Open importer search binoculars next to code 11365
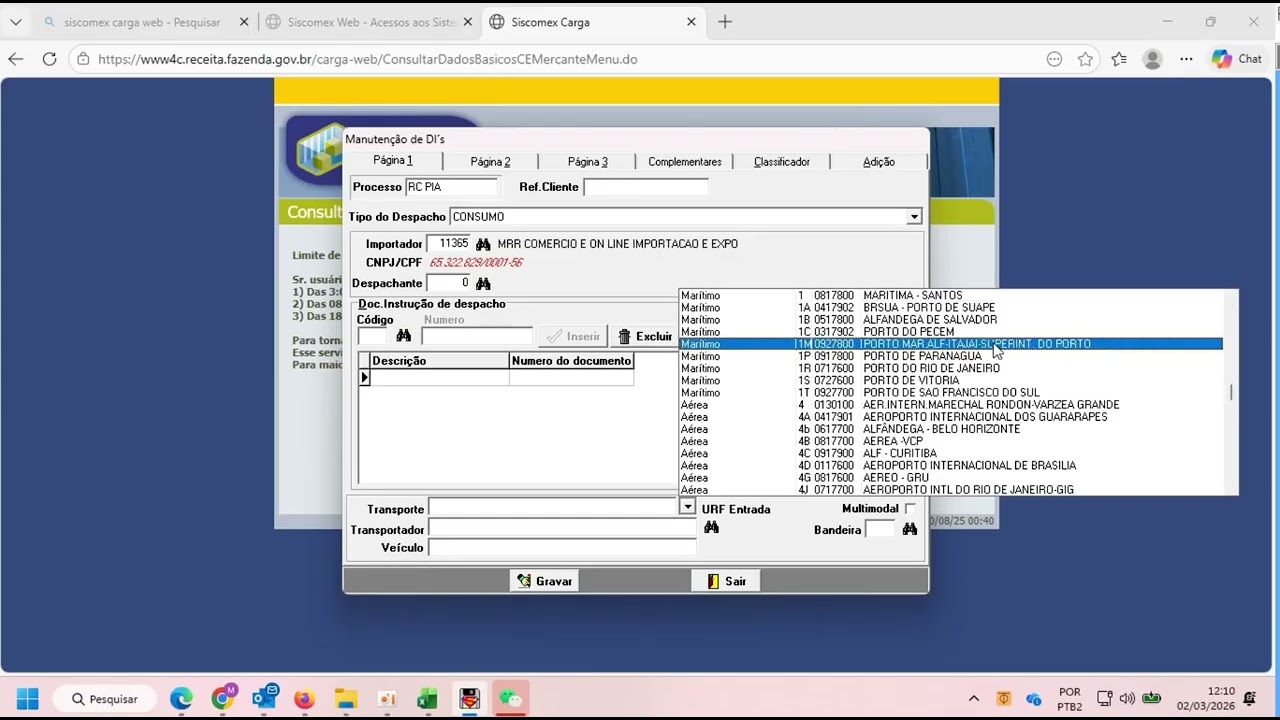The height and width of the screenshot is (720, 1280). coord(483,244)
